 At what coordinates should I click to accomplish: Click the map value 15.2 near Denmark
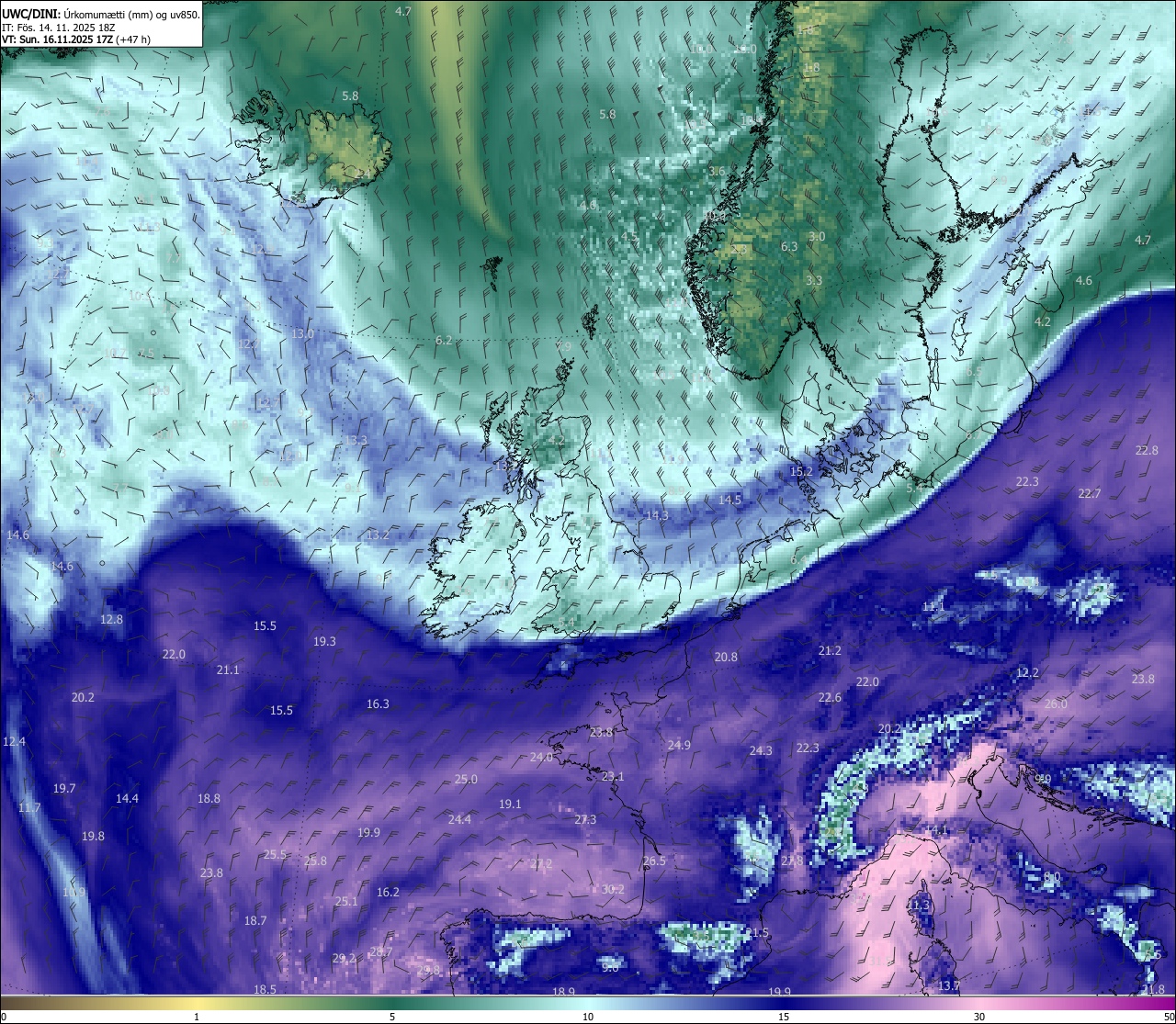pos(801,471)
